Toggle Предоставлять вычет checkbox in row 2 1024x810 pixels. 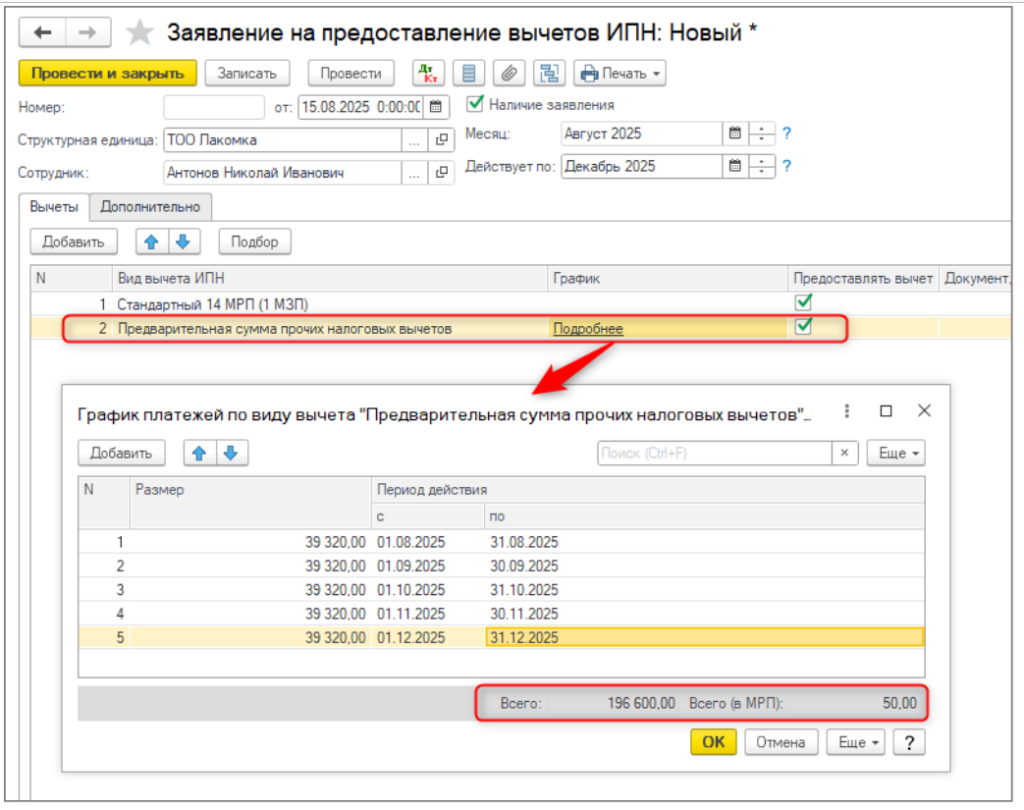click(x=802, y=327)
